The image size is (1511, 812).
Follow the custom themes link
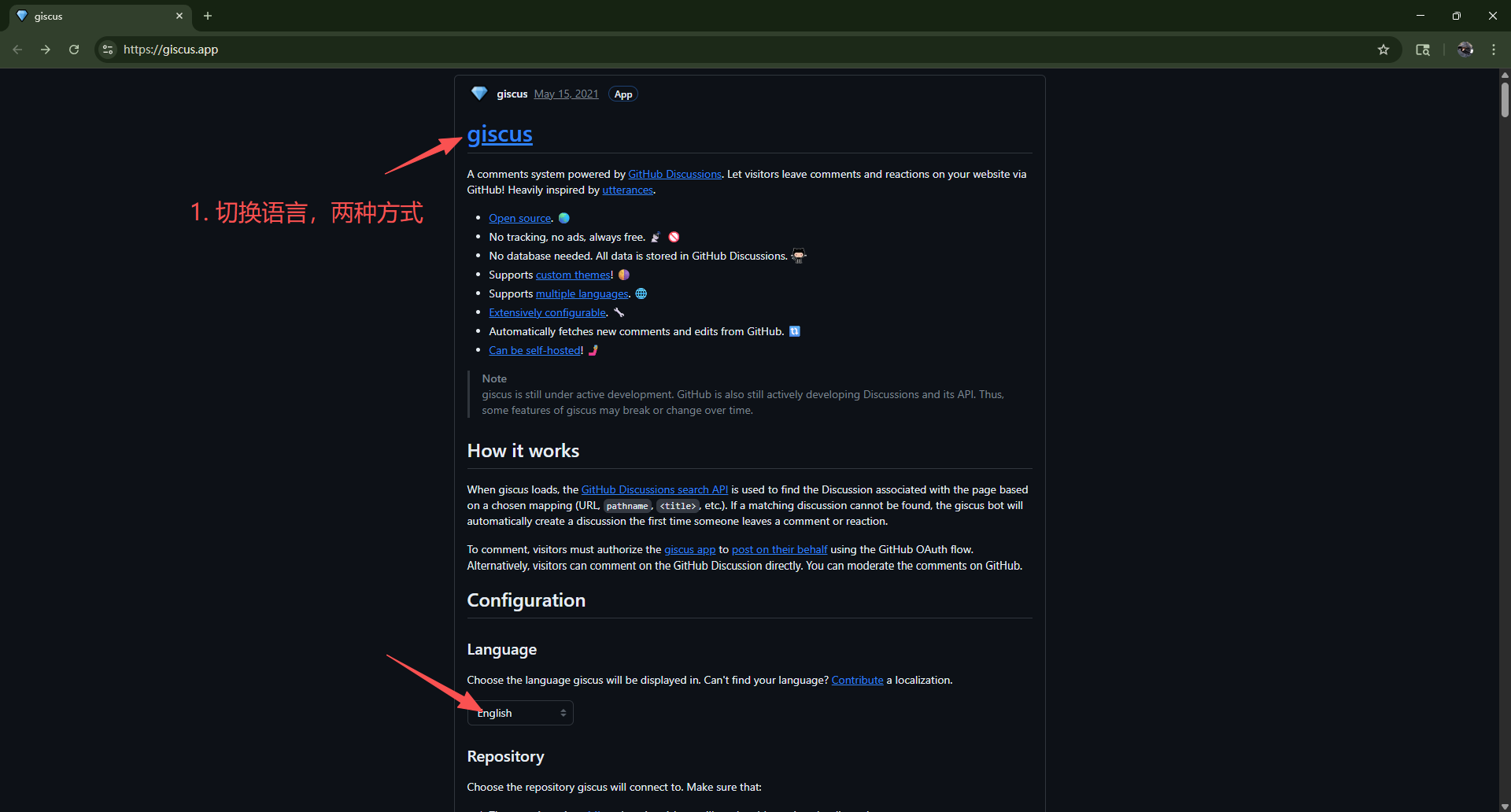click(573, 275)
